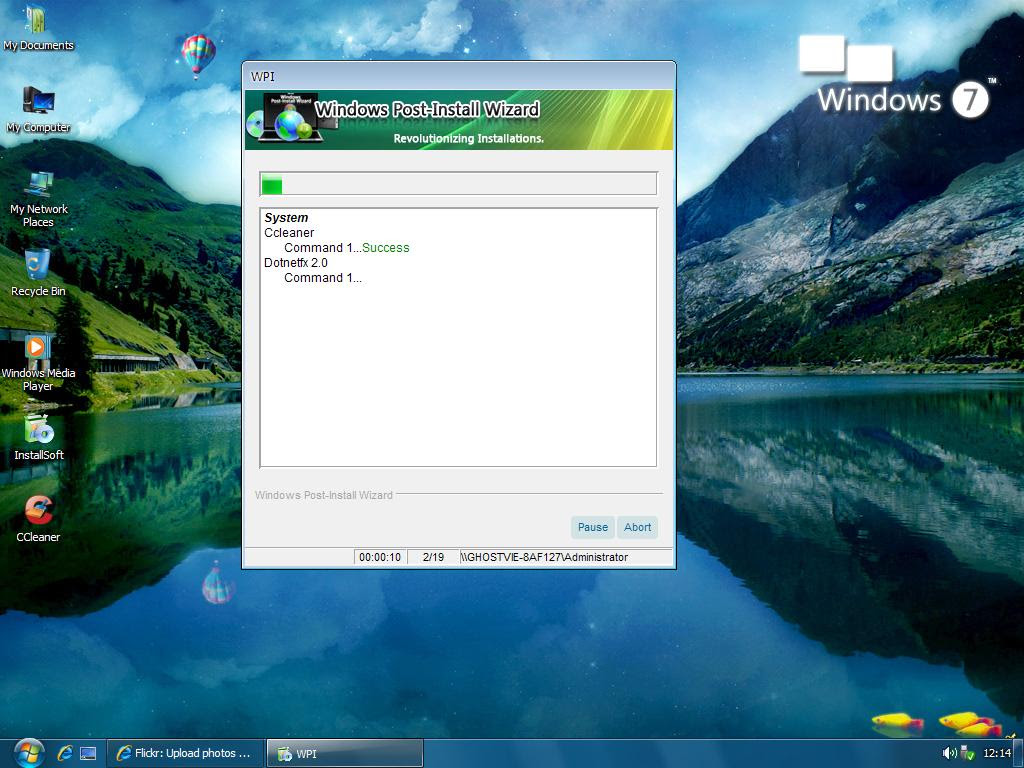Select the CCleaner desktop icon
The image size is (1024, 768).
[x=38, y=519]
